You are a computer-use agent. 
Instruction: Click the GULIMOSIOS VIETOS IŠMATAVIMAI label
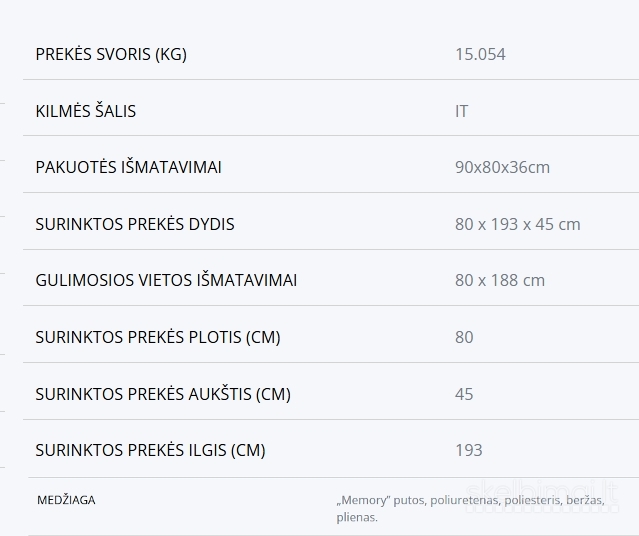[166, 280]
